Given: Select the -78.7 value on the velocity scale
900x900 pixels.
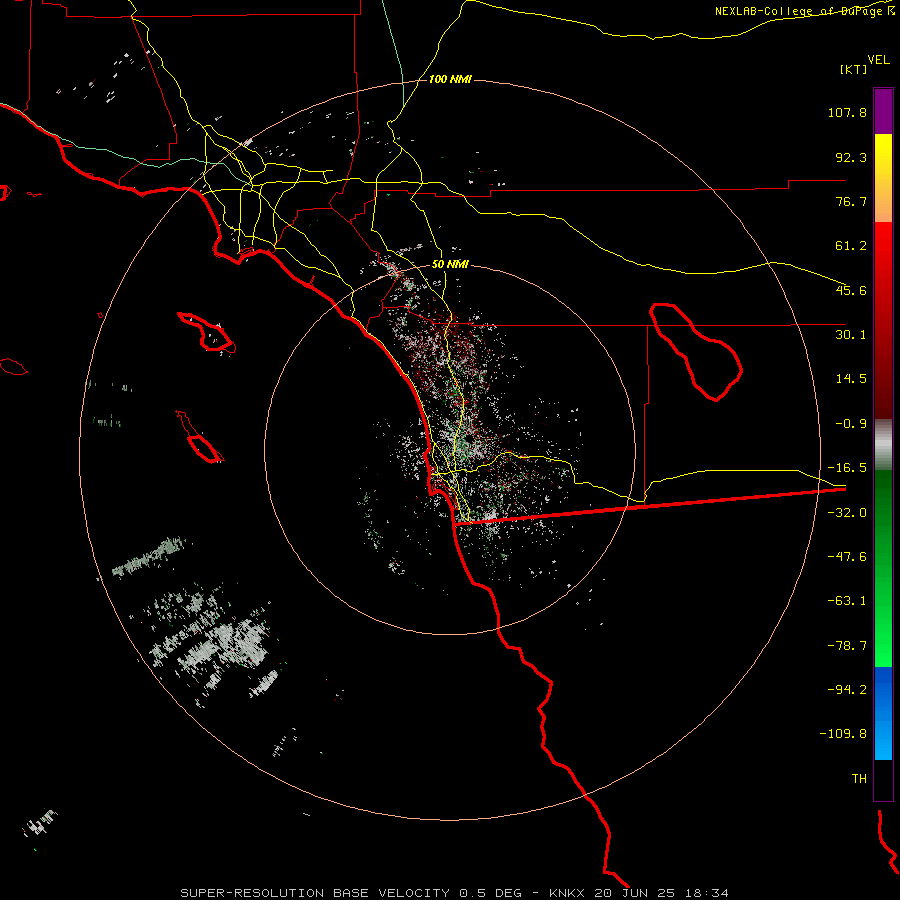Looking at the screenshot, I should (847, 646).
